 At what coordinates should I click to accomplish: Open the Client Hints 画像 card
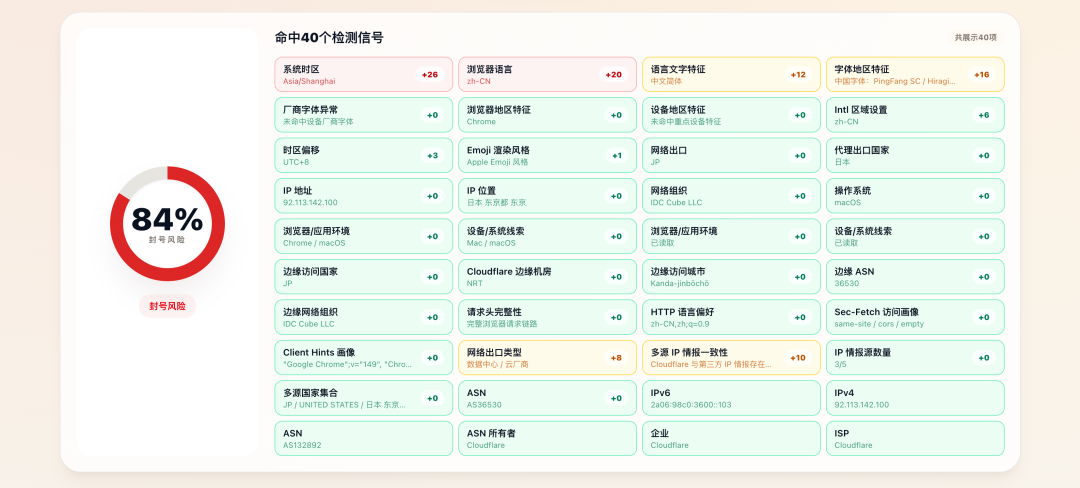tap(364, 358)
